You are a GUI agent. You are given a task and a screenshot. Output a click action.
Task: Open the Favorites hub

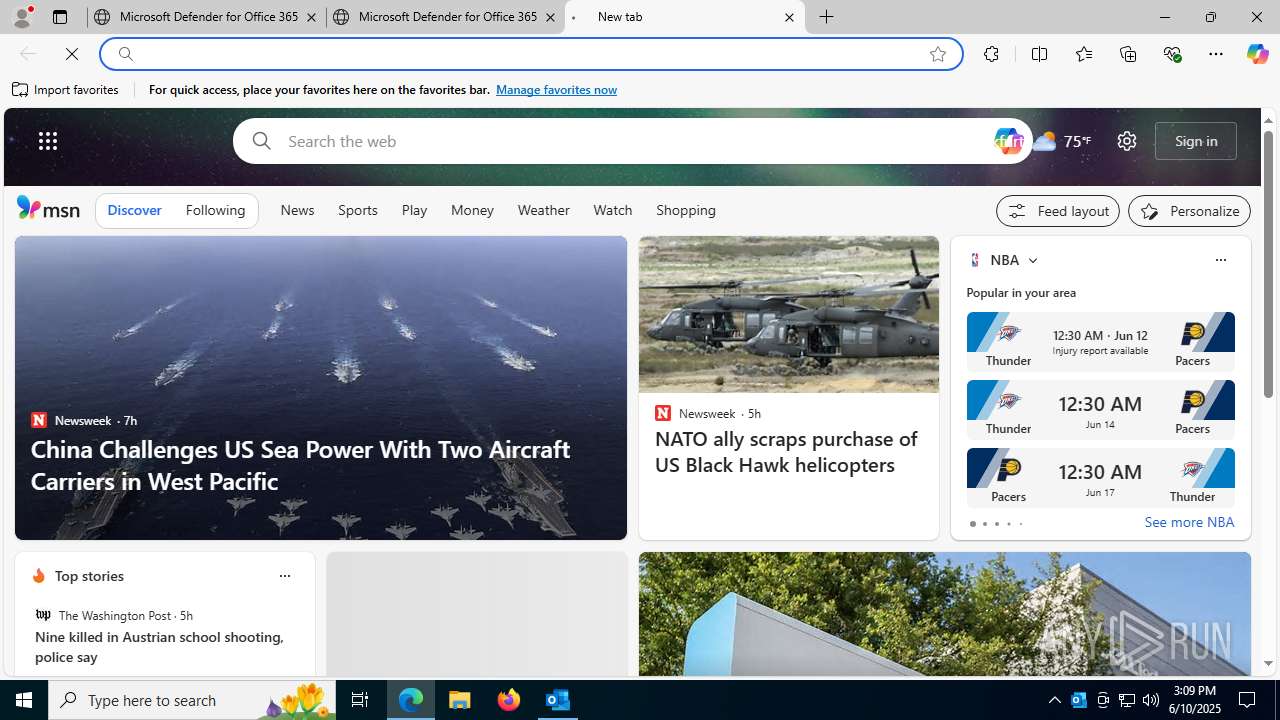point(1083,54)
